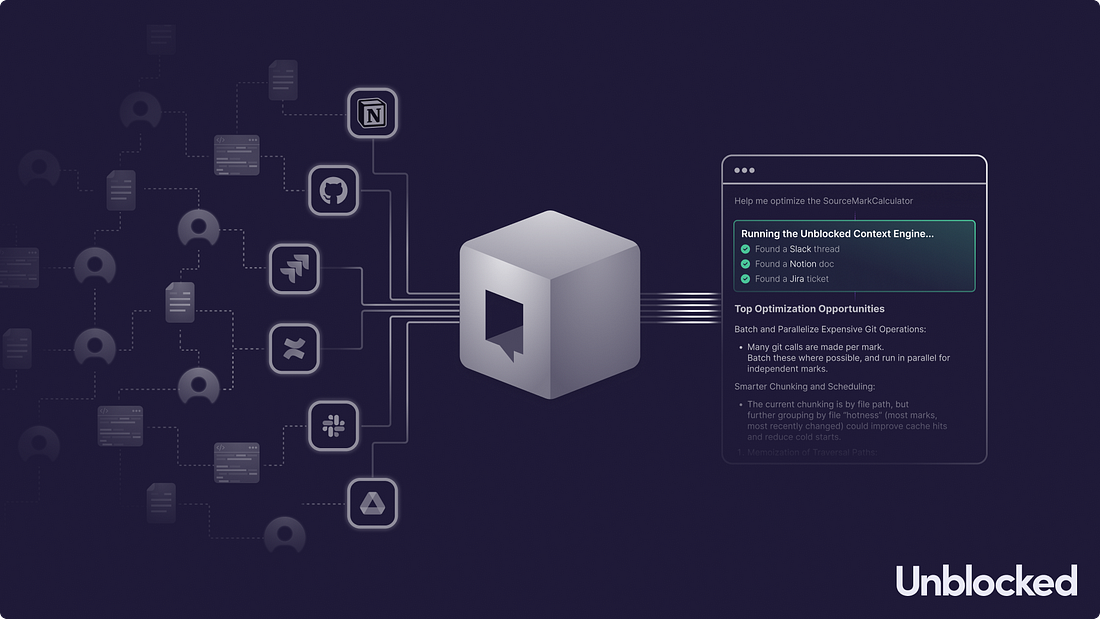Click the code window icon left of GitHub
Image resolution: width=1100 pixels, height=619 pixels.
tap(236, 155)
